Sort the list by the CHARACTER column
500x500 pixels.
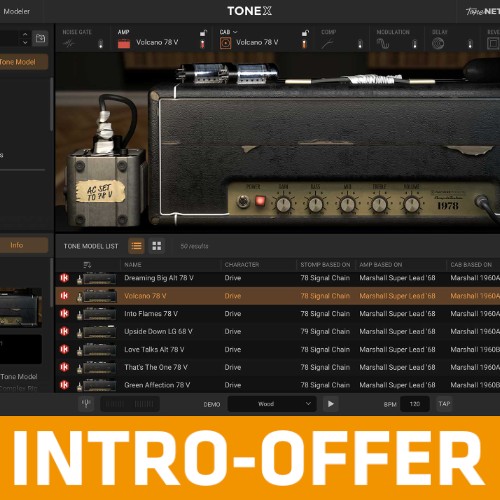coord(242,265)
